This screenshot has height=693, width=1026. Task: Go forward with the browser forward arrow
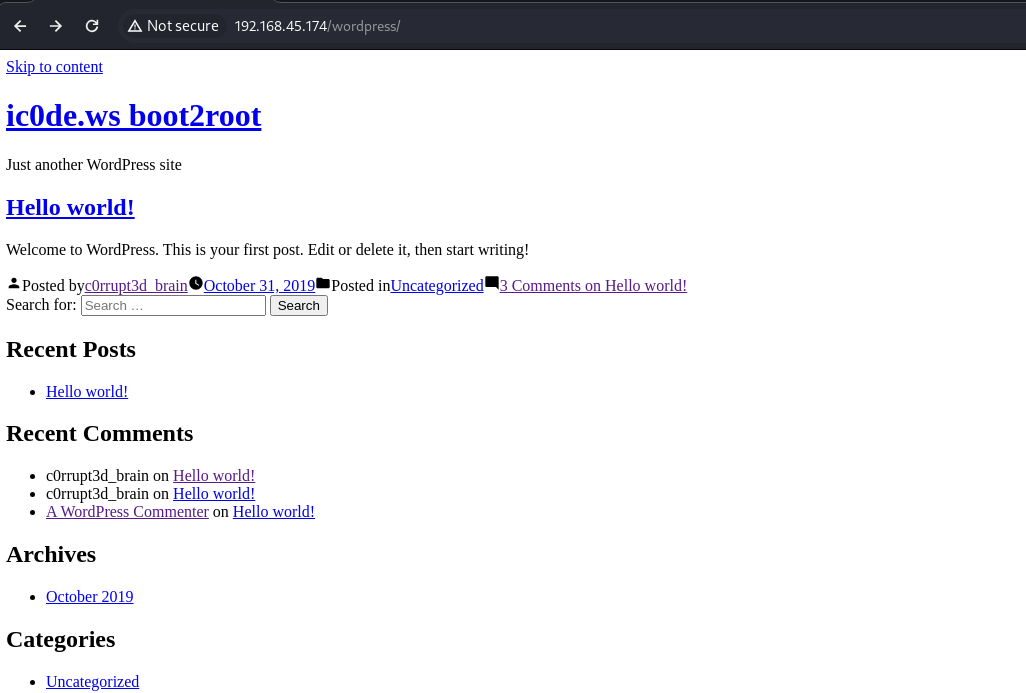[x=56, y=26]
